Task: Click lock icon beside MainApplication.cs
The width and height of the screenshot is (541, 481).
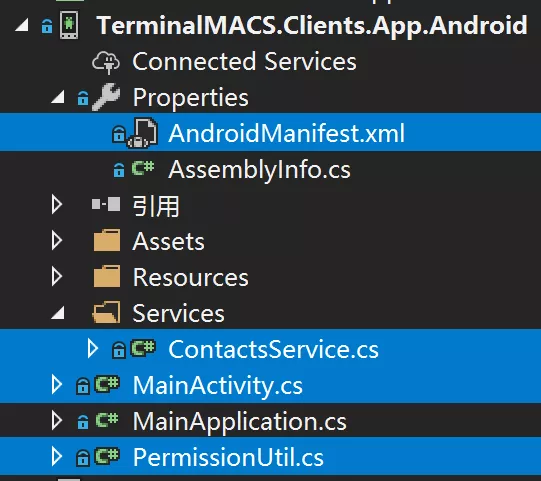Action: click(83, 422)
